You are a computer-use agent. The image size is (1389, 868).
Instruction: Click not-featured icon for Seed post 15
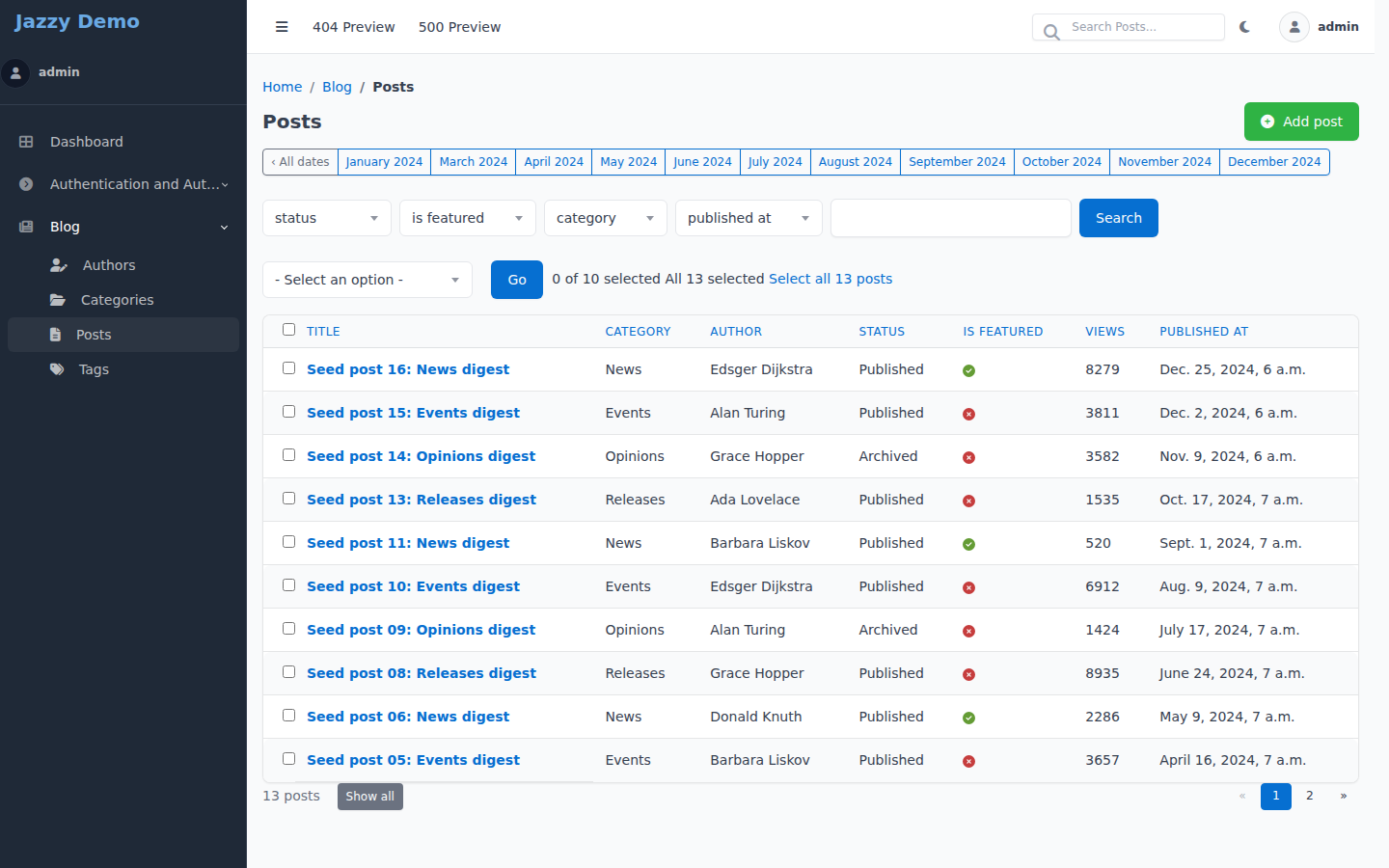tap(968, 414)
